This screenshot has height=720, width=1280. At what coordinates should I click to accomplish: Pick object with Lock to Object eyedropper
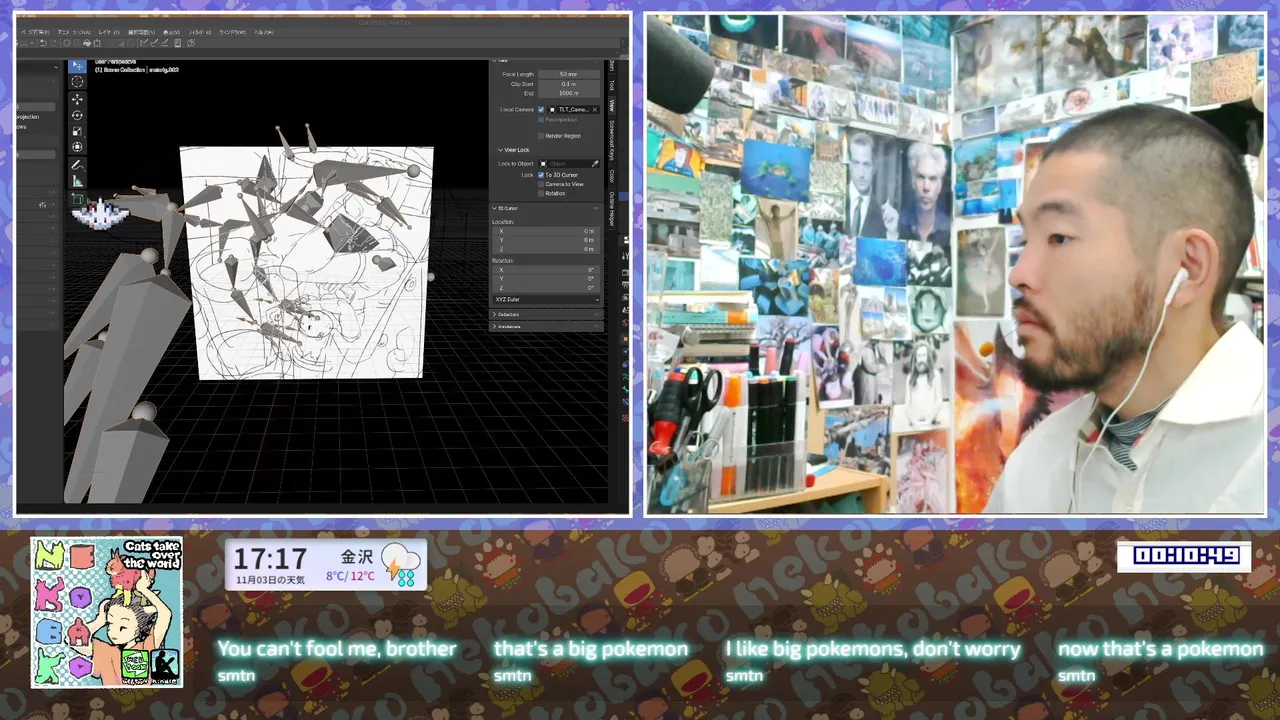(595, 164)
